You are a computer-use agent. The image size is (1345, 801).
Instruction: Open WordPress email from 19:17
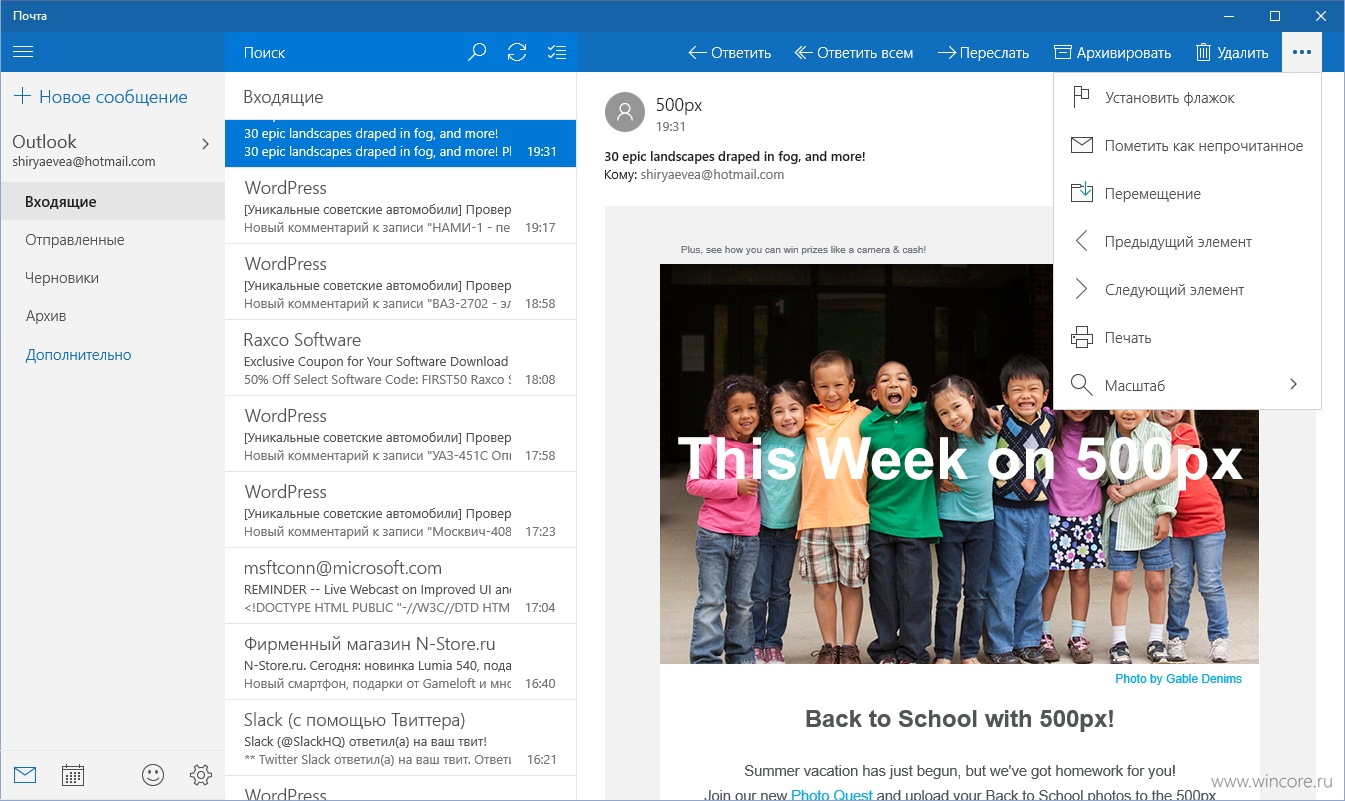(x=400, y=206)
